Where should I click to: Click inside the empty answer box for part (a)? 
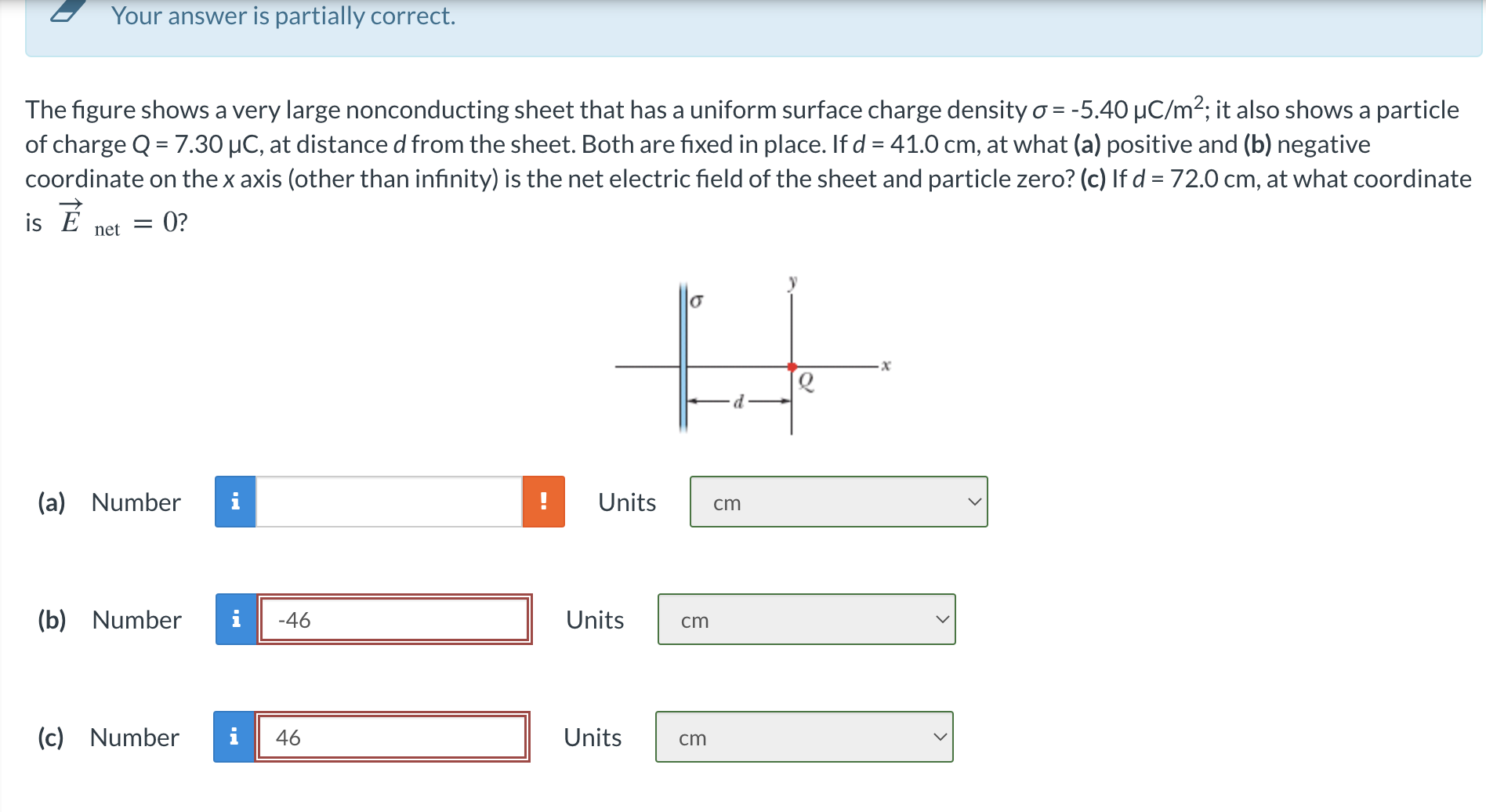[388, 502]
